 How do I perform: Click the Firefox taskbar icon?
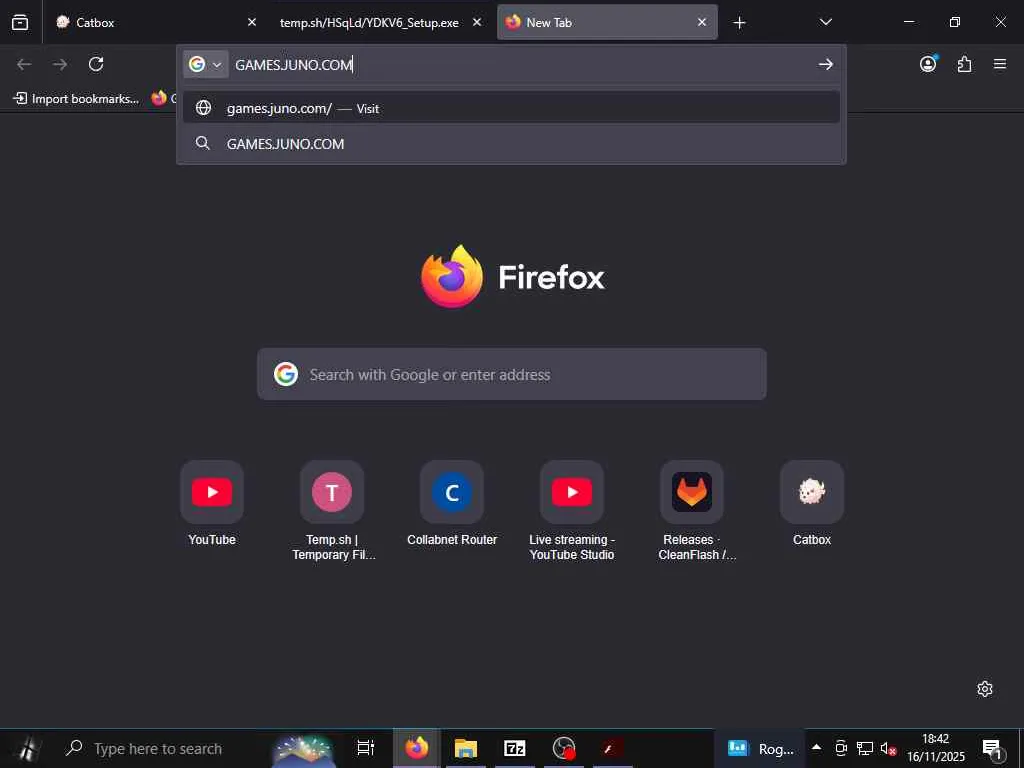point(417,748)
